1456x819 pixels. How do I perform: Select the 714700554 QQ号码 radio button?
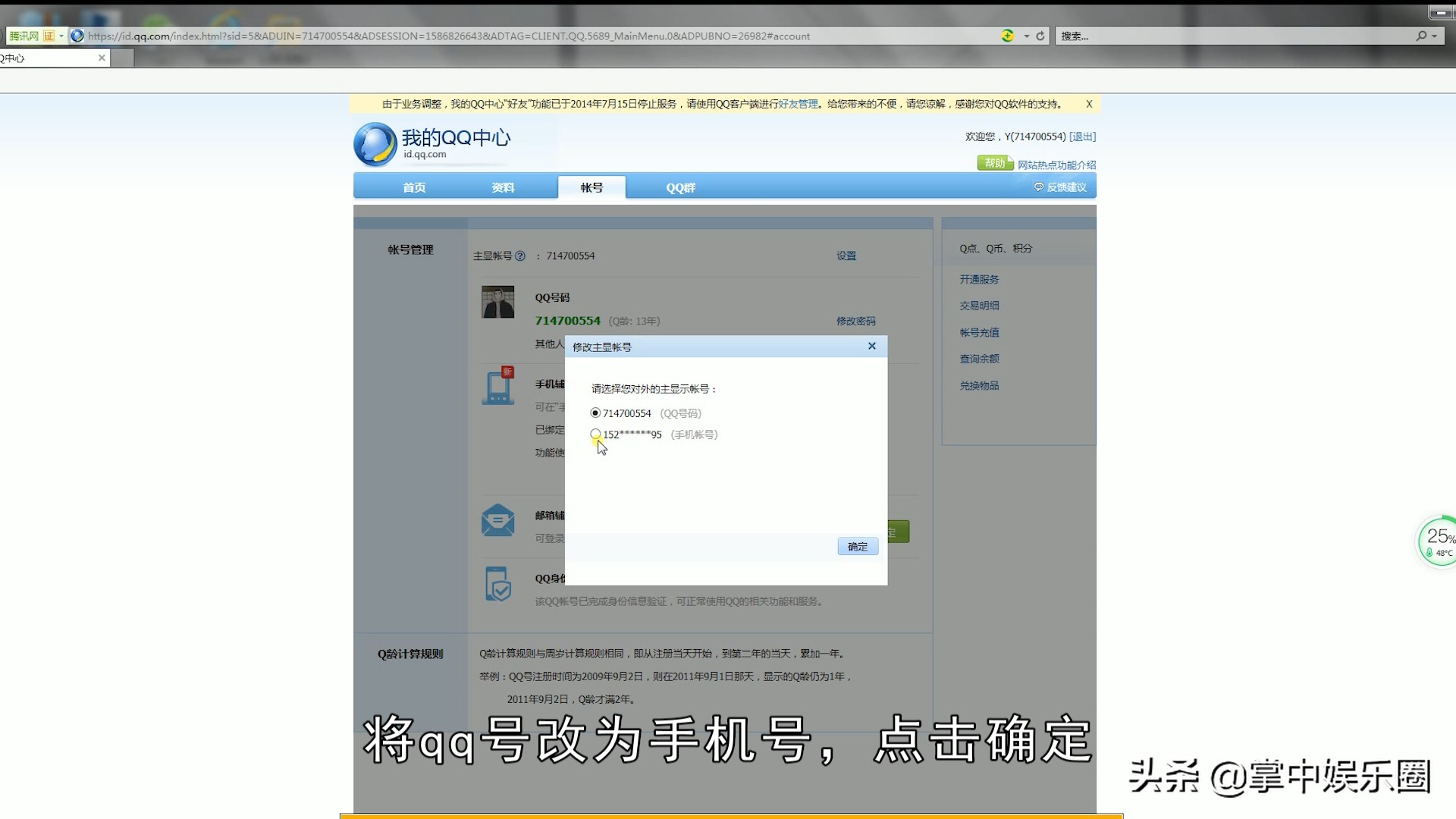(595, 413)
